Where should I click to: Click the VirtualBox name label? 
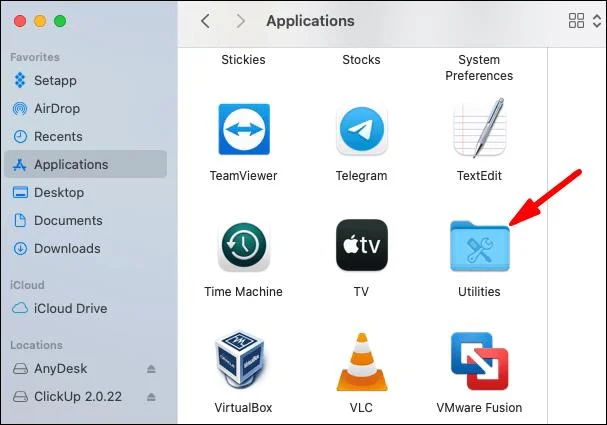[243, 408]
